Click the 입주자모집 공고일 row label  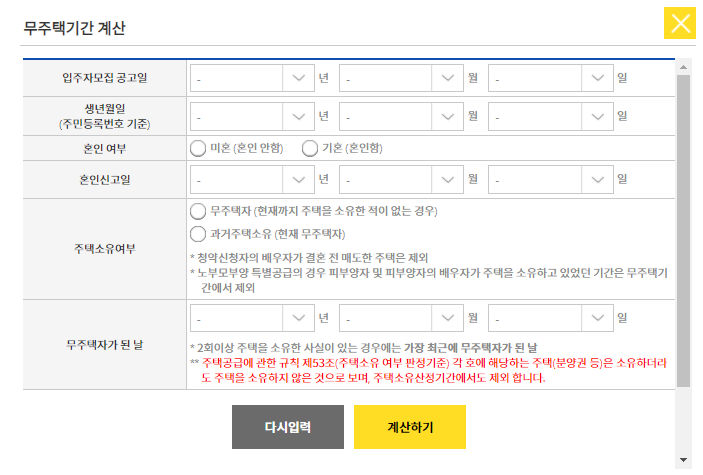104,78
